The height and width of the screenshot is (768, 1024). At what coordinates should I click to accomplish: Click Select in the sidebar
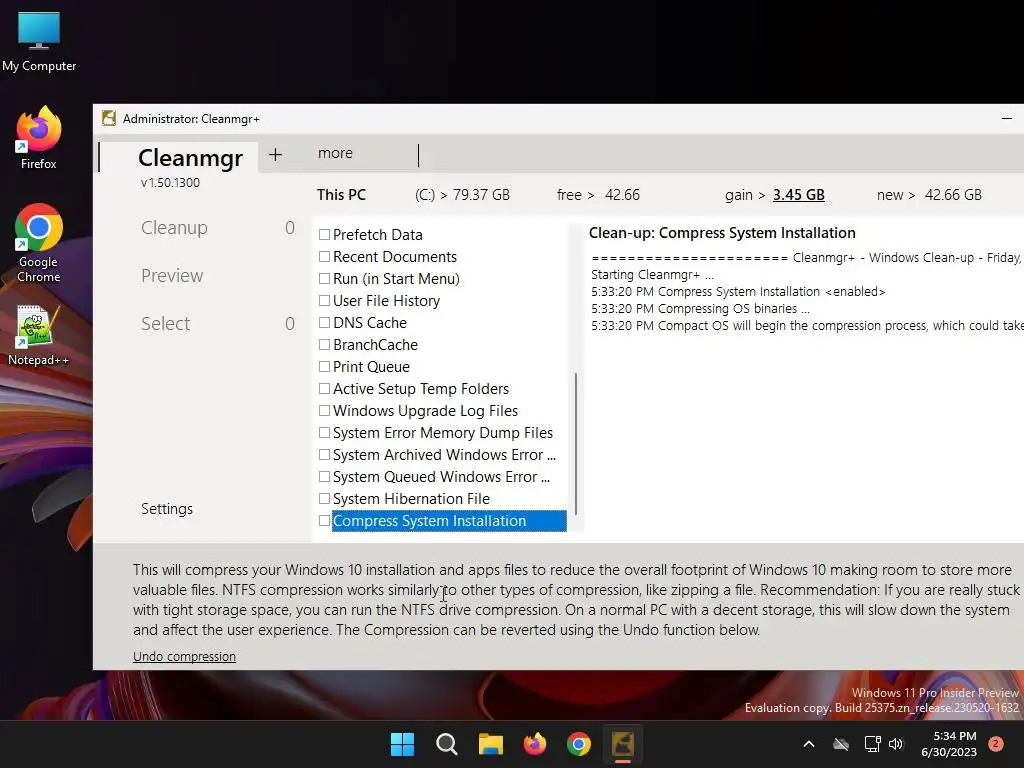[x=165, y=323]
